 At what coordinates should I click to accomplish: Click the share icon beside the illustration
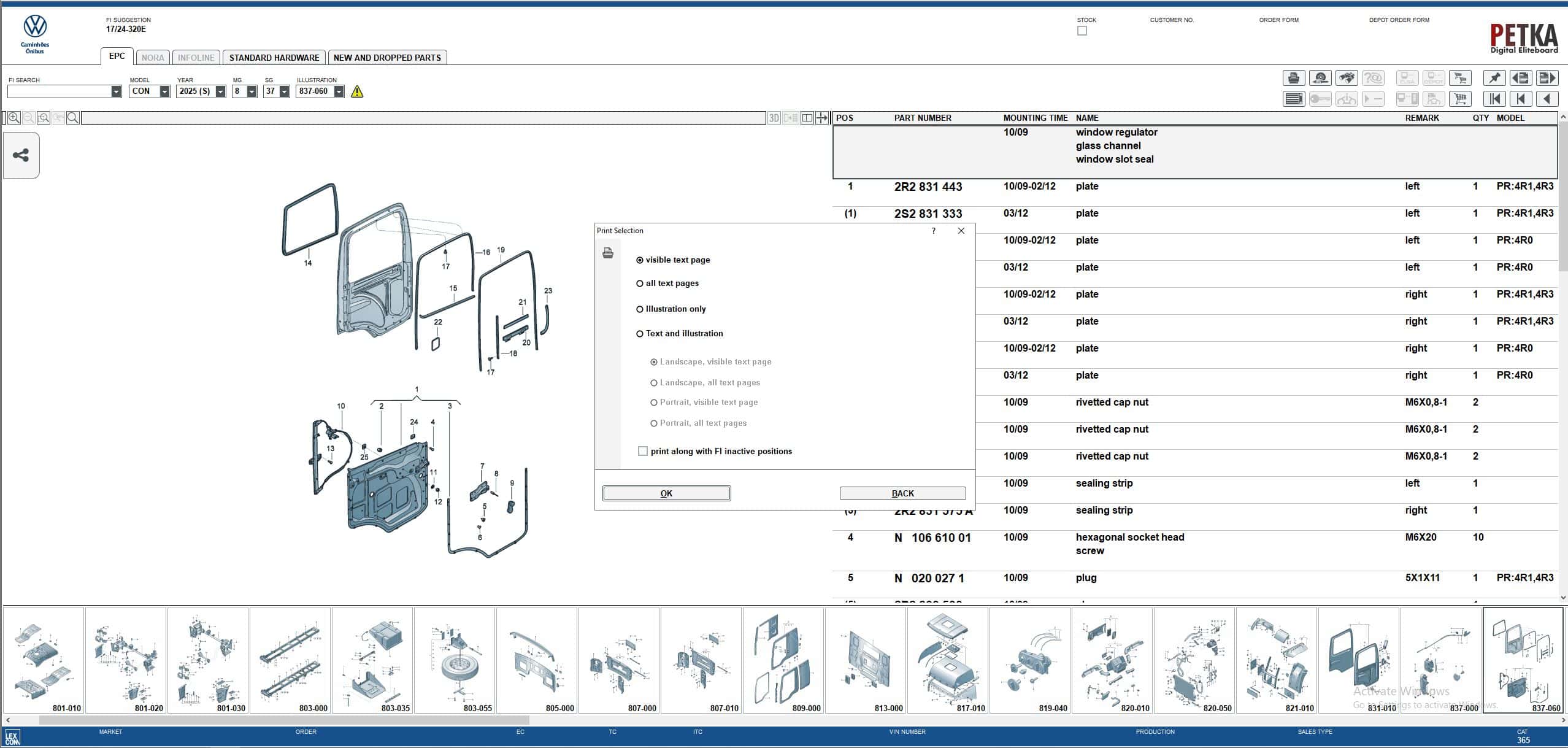21,155
